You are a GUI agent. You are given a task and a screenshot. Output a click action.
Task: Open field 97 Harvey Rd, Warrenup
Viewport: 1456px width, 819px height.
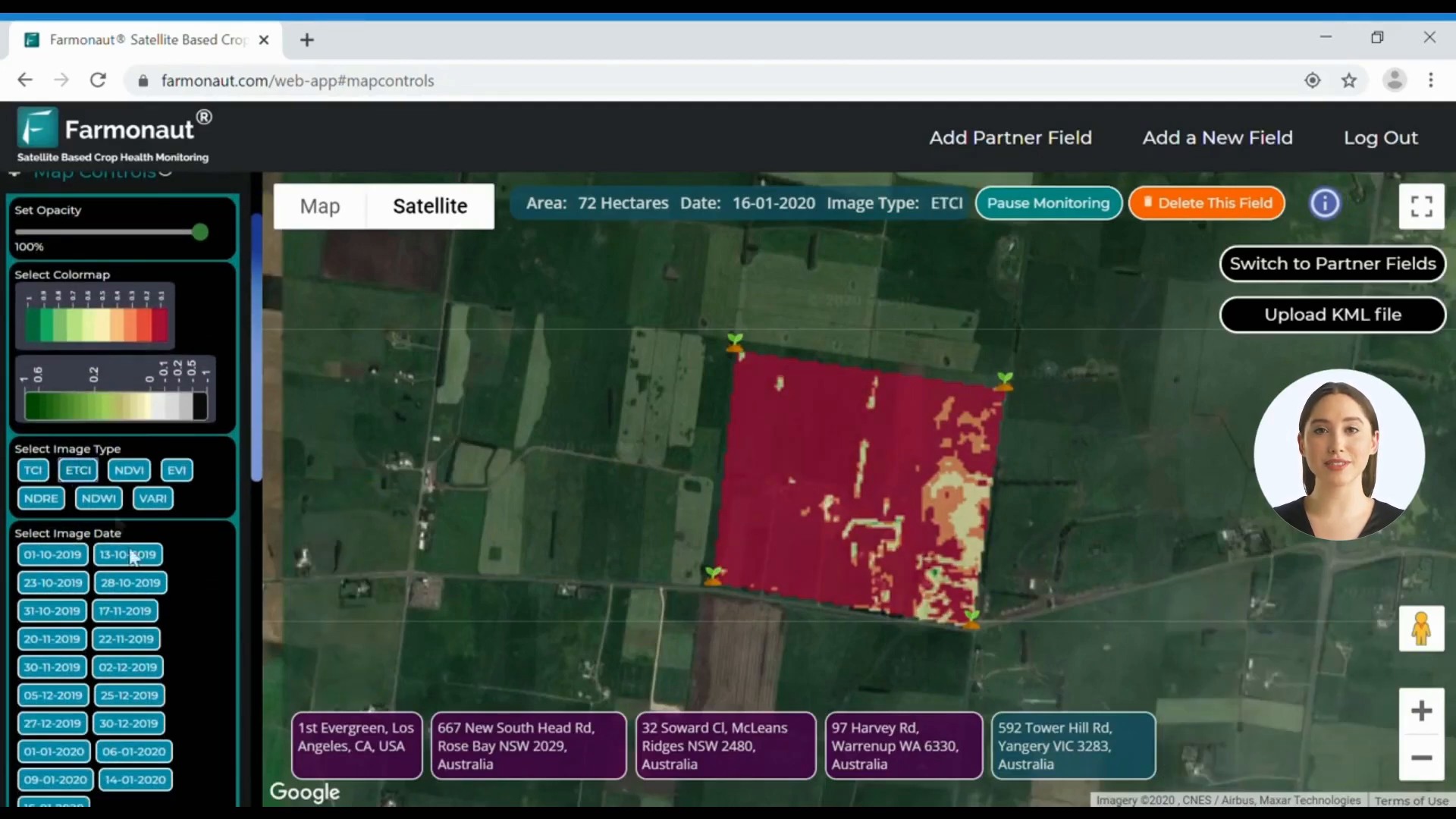point(904,745)
